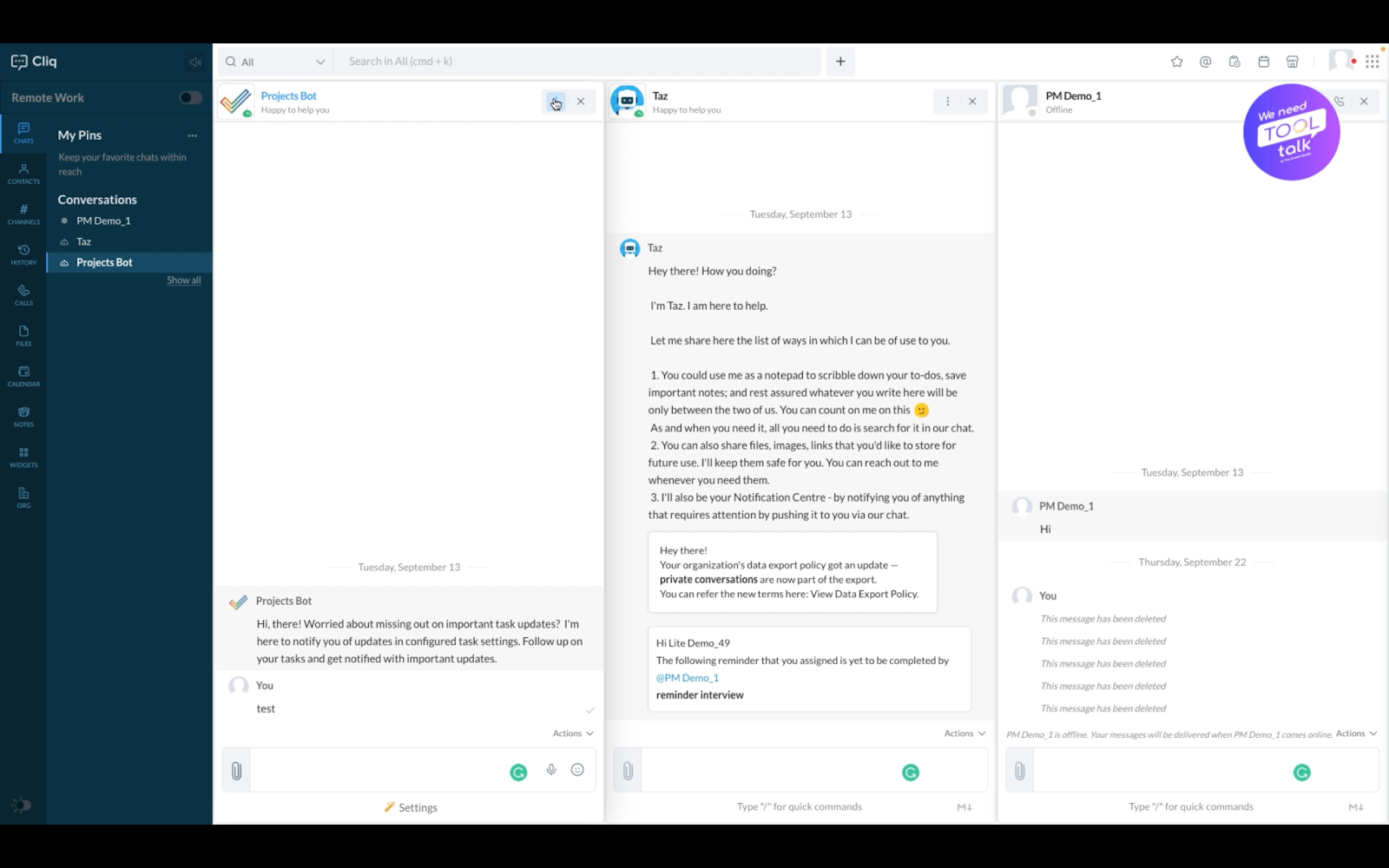Click @PM Demo_1 mention in Taz chat

[x=688, y=678]
